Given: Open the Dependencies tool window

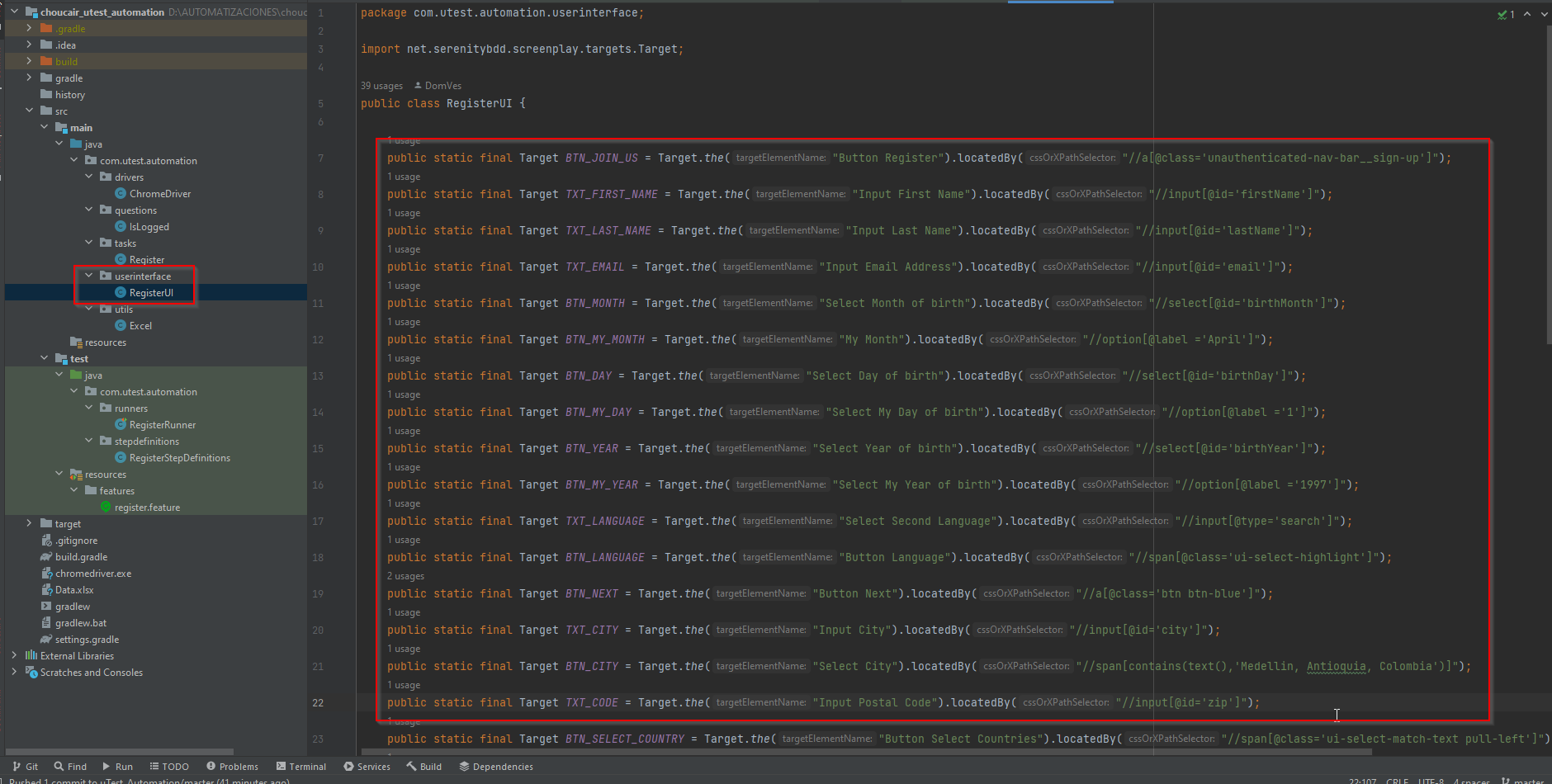Looking at the screenshot, I should 496,767.
